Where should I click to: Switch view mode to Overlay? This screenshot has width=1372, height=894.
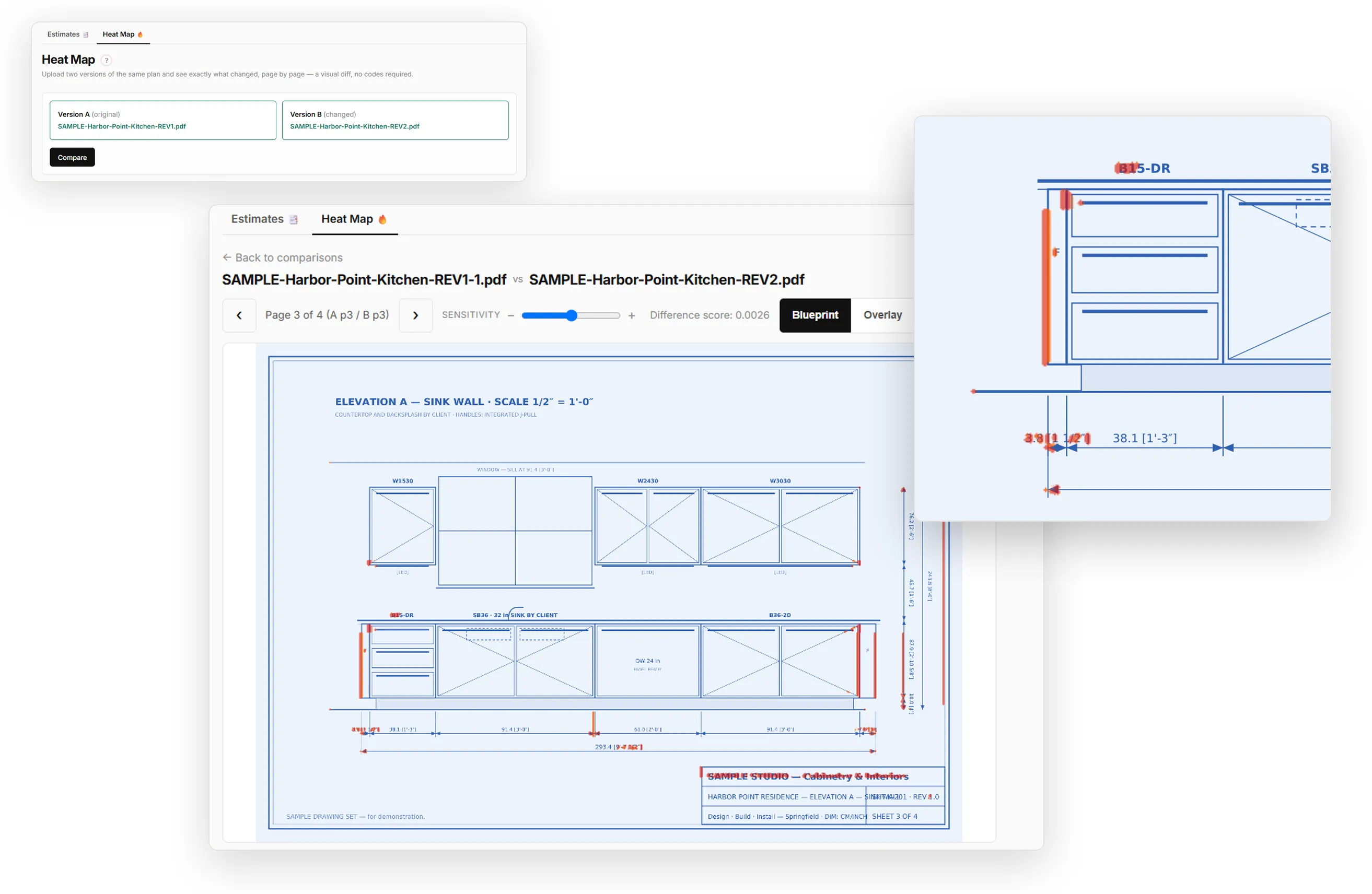click(x=882, y=315)
